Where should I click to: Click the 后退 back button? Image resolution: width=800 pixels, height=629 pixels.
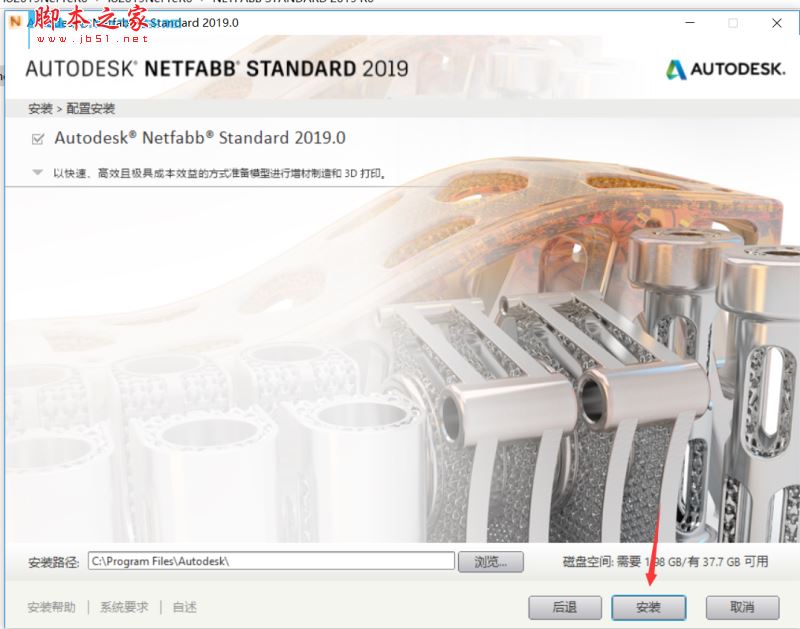click(x=565, y=607)
